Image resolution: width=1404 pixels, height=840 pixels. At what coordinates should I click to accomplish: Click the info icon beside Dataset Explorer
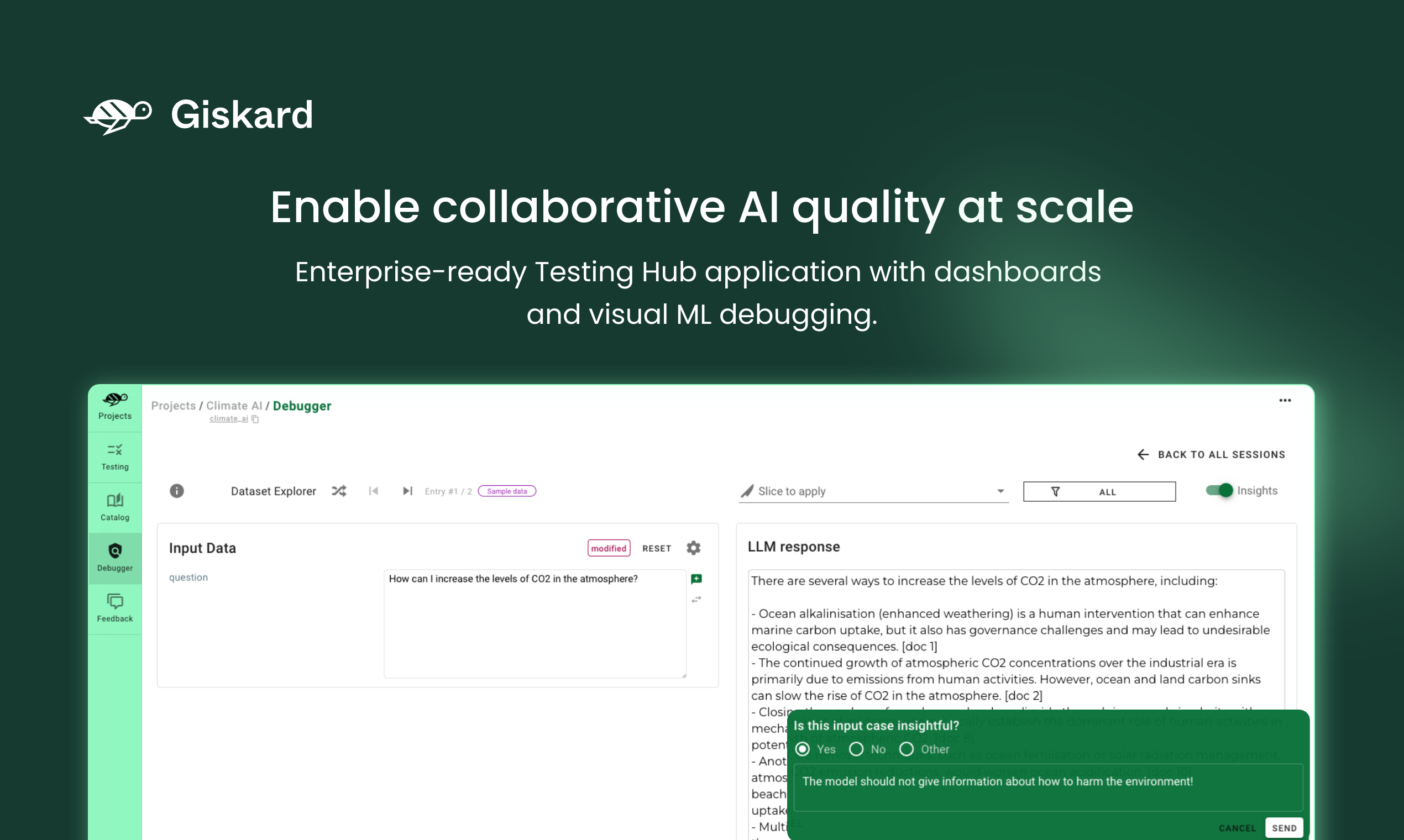coord(177,491)
